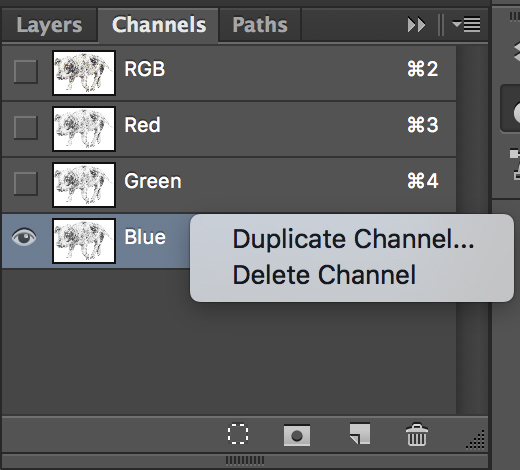Select the Channels tab
This screenshot has height=470, width=520.
pos(159,25)
